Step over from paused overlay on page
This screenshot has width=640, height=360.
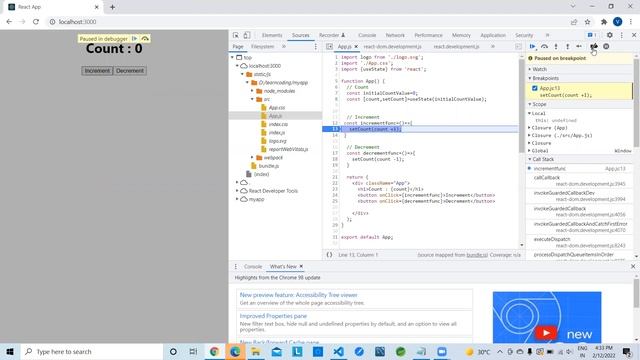tap(145, 38)
